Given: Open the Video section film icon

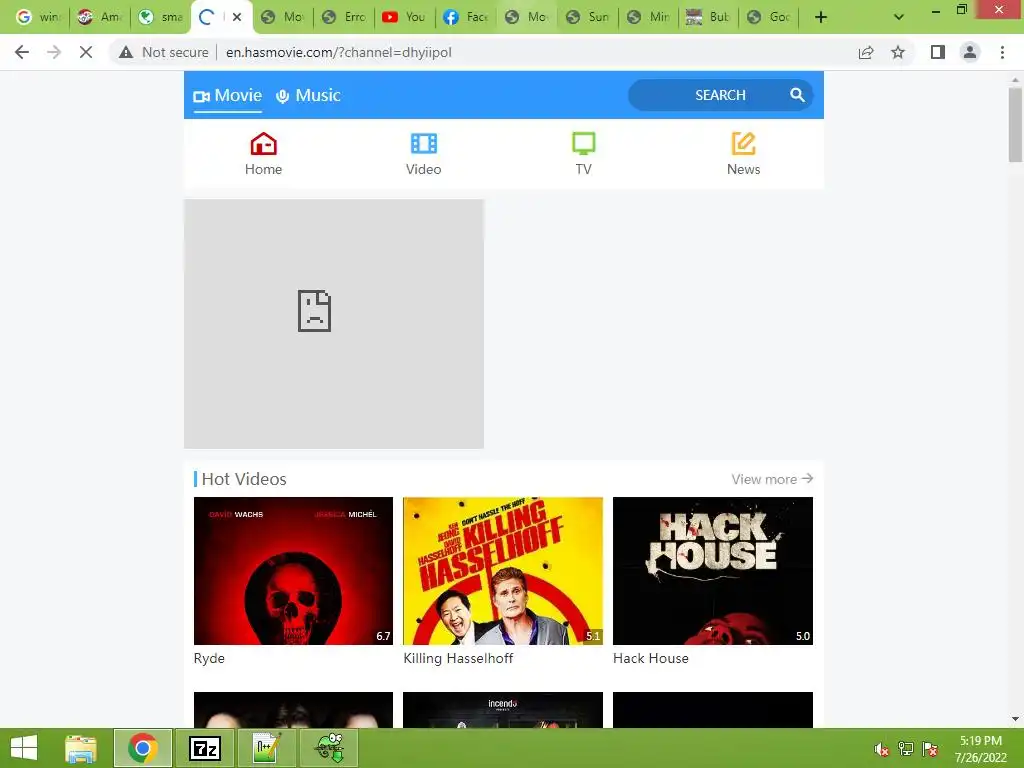Looking at the screenshot, I should pos(423,144).
